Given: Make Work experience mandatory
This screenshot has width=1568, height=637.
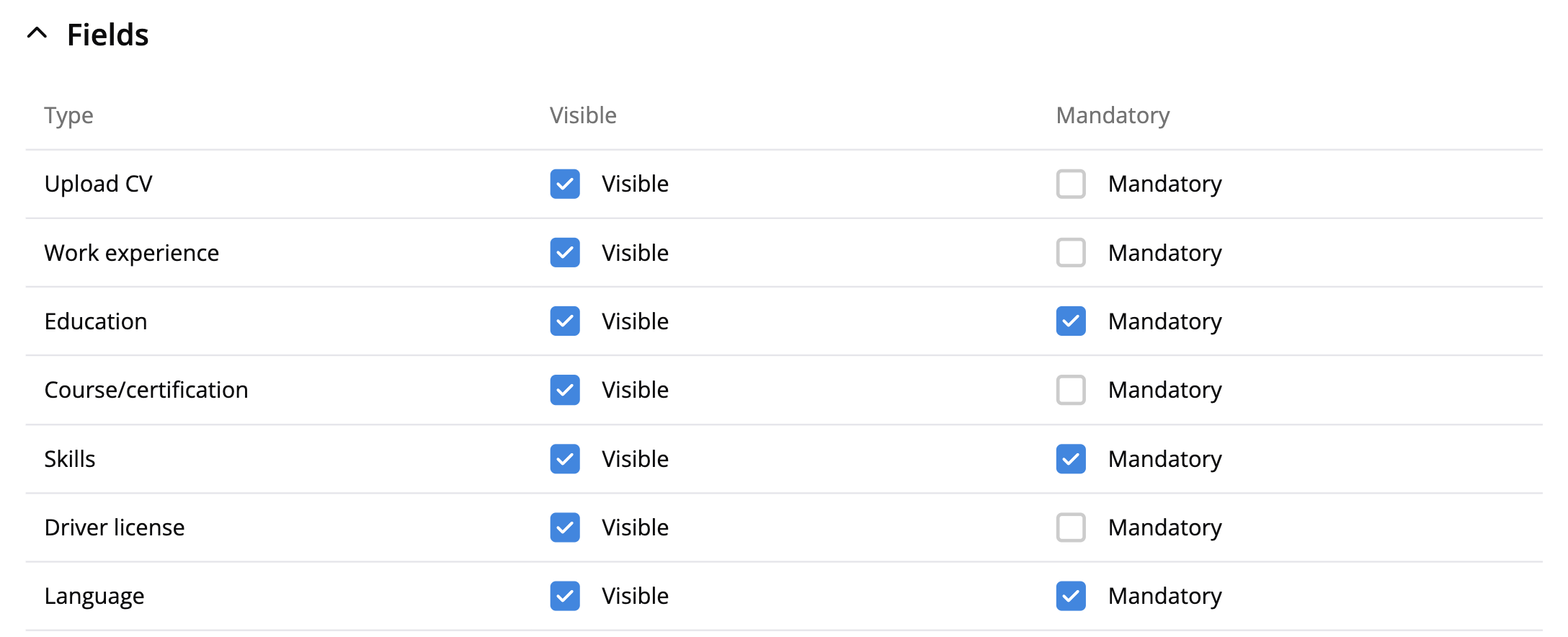Looking at the screenshot, I should click(x=1071, y=253).
